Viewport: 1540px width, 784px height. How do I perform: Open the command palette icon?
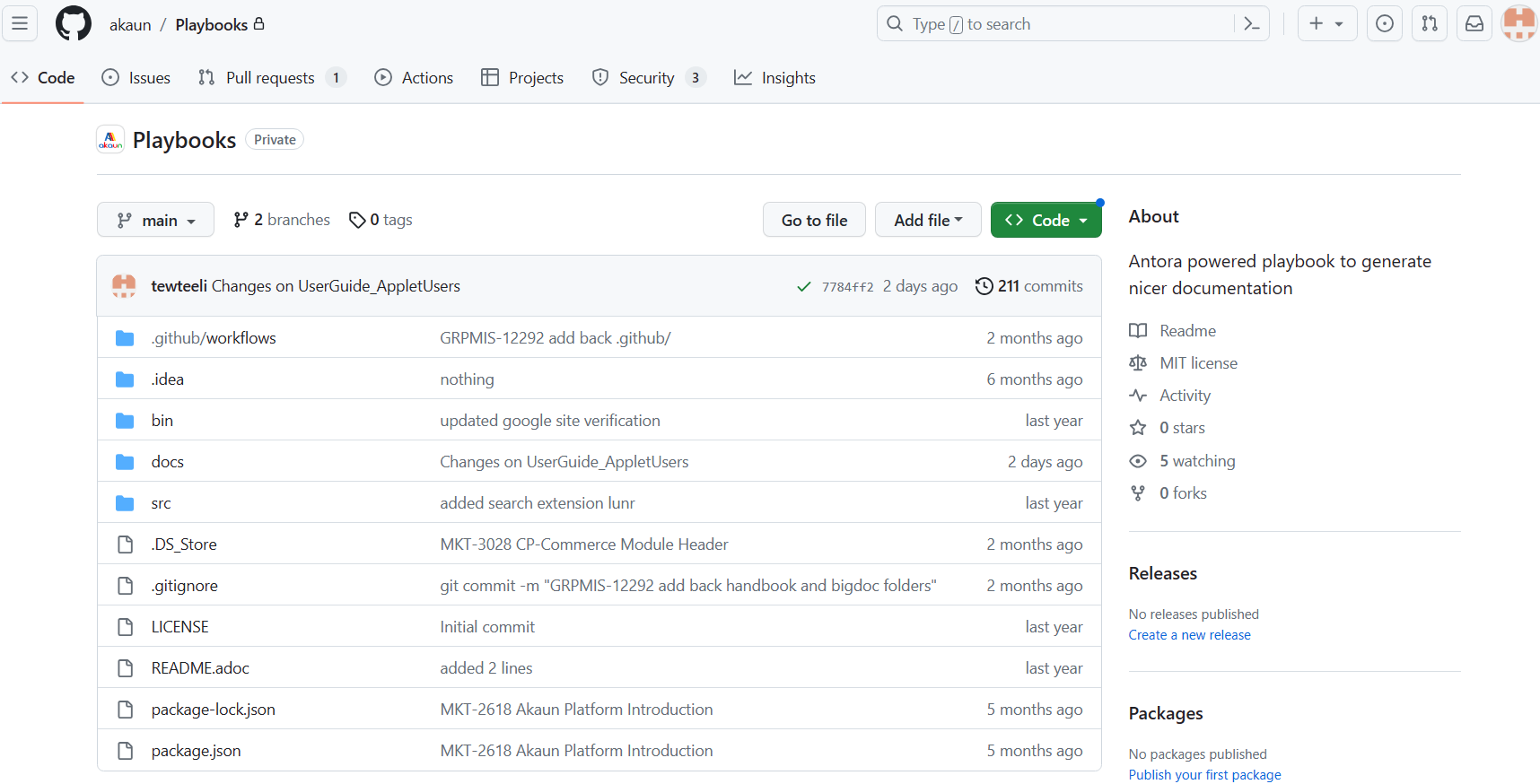(1252, 24)
